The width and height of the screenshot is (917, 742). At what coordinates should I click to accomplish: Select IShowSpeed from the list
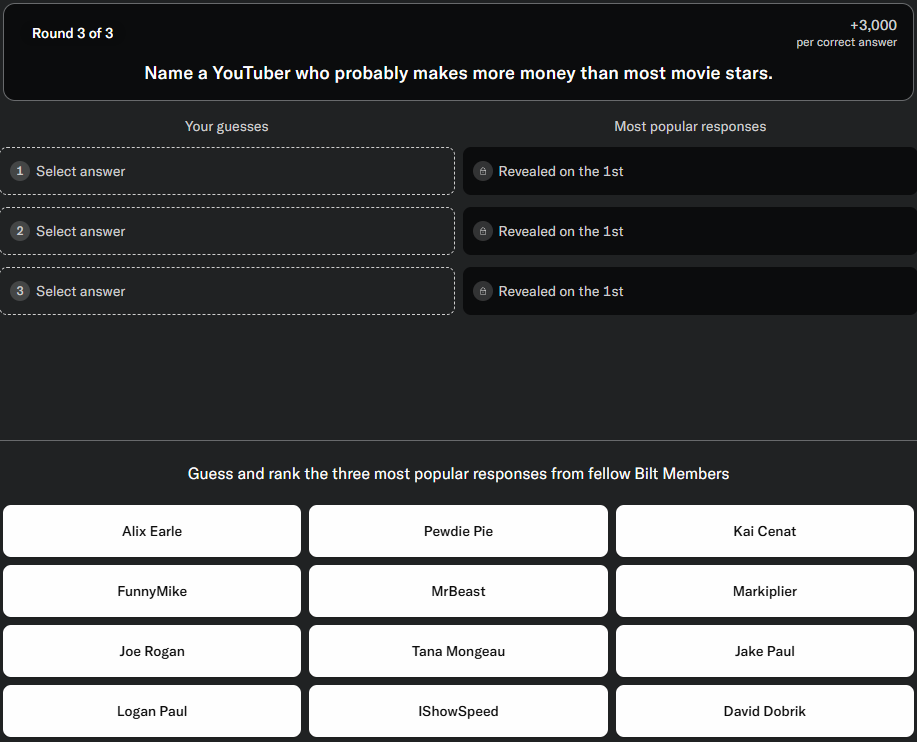tap(458, 711)
